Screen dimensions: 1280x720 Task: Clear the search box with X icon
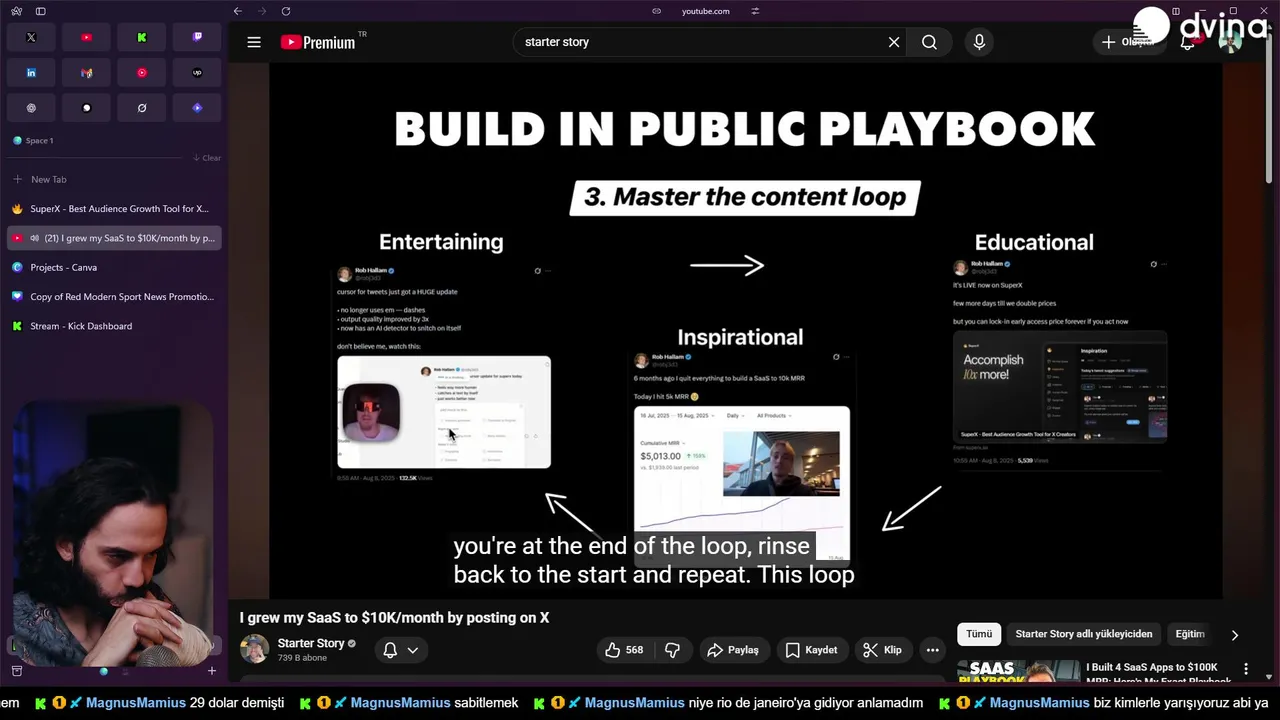coord(894,42)
